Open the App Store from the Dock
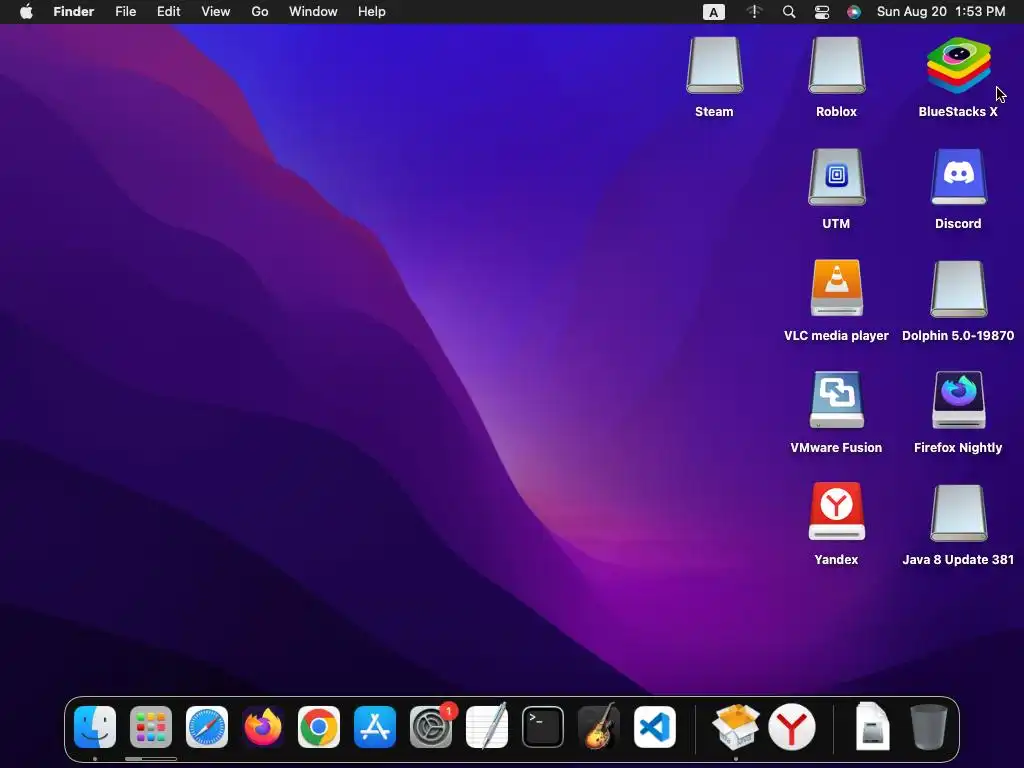 coord(375,727)
